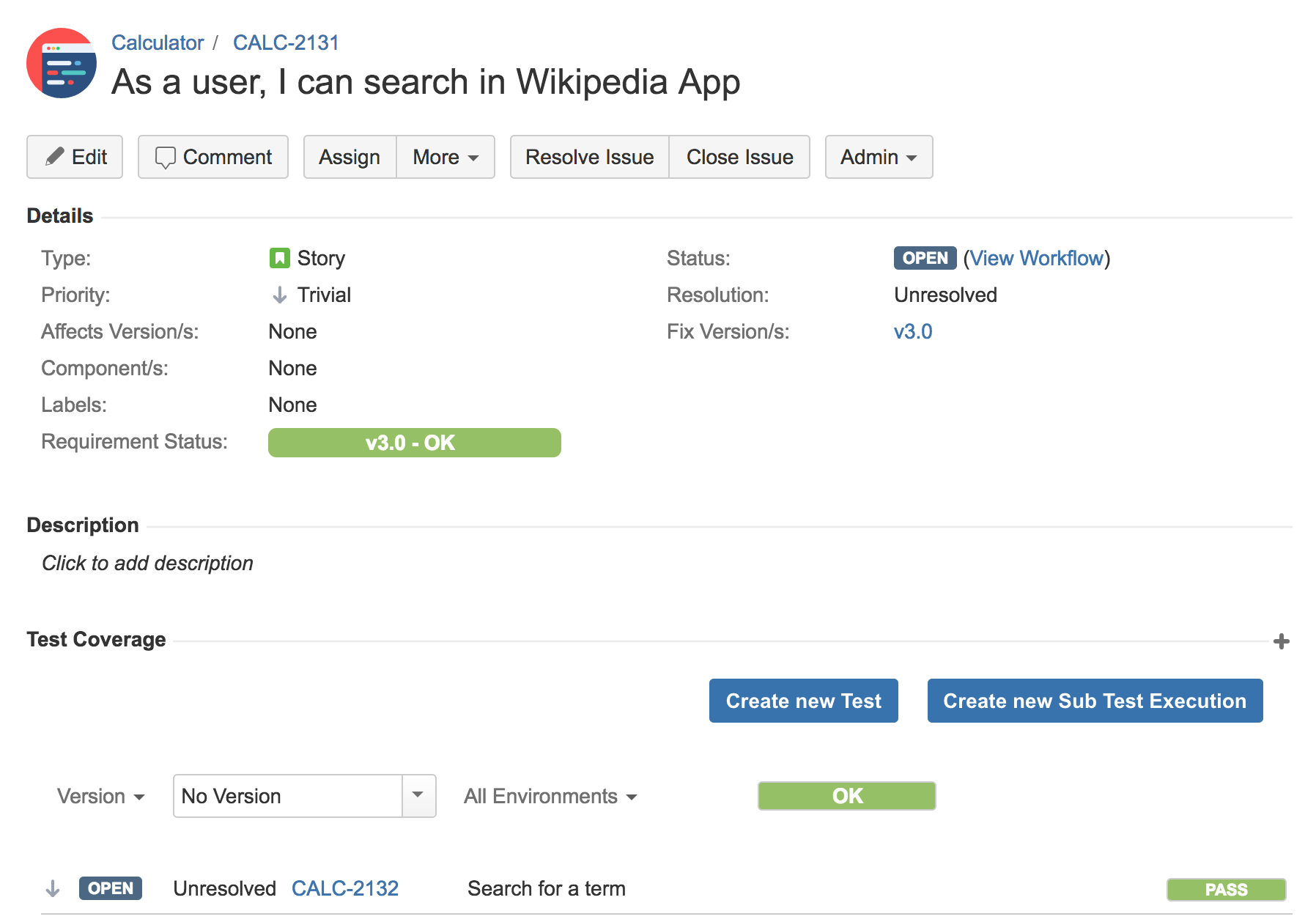
Task: Click 'Unresolved' text on CALC-2132 row
Action: (225, 888)
